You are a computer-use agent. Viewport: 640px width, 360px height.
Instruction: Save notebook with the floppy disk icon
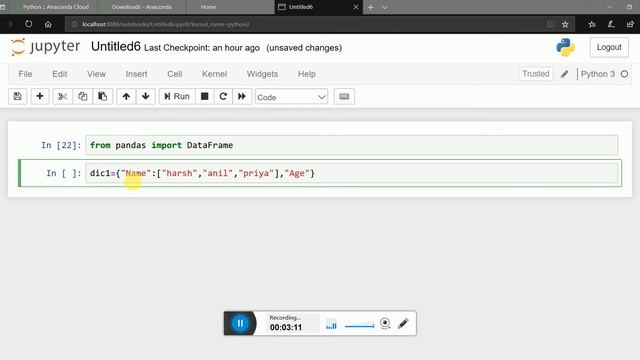tap(18, 97)
